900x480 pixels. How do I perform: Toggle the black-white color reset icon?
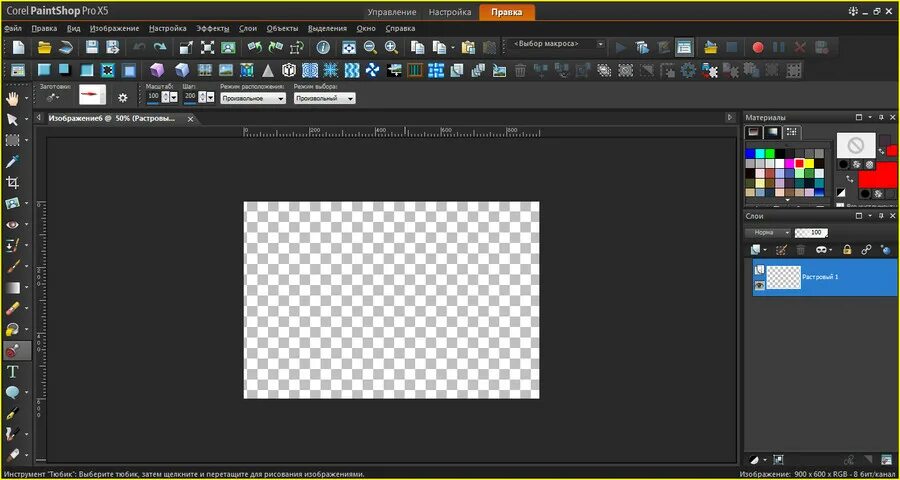[x=840, y=192]
